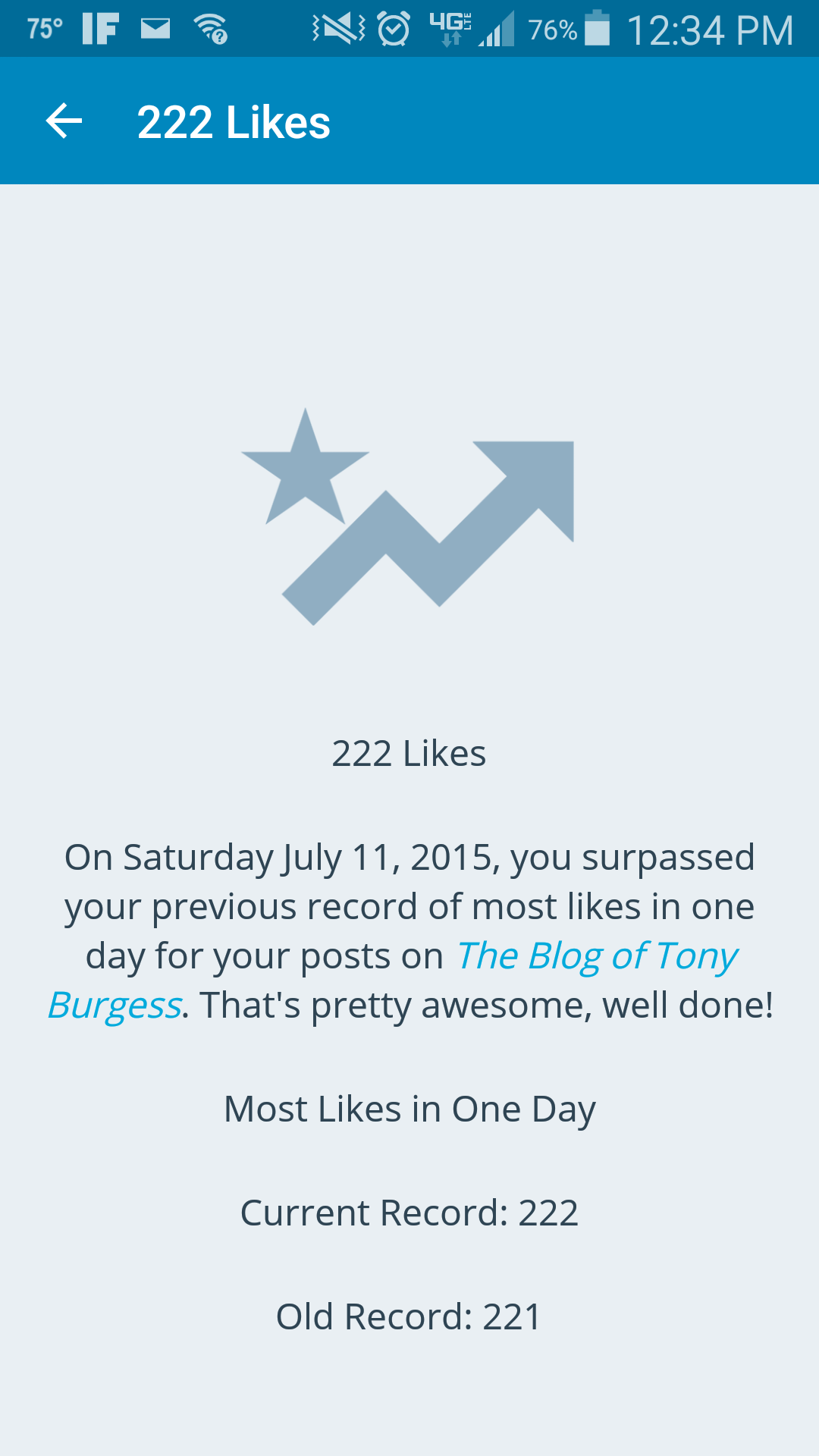Tap the 12:34 PM clock
This screenshot has width=819, height=1456.
pos(710,30)
